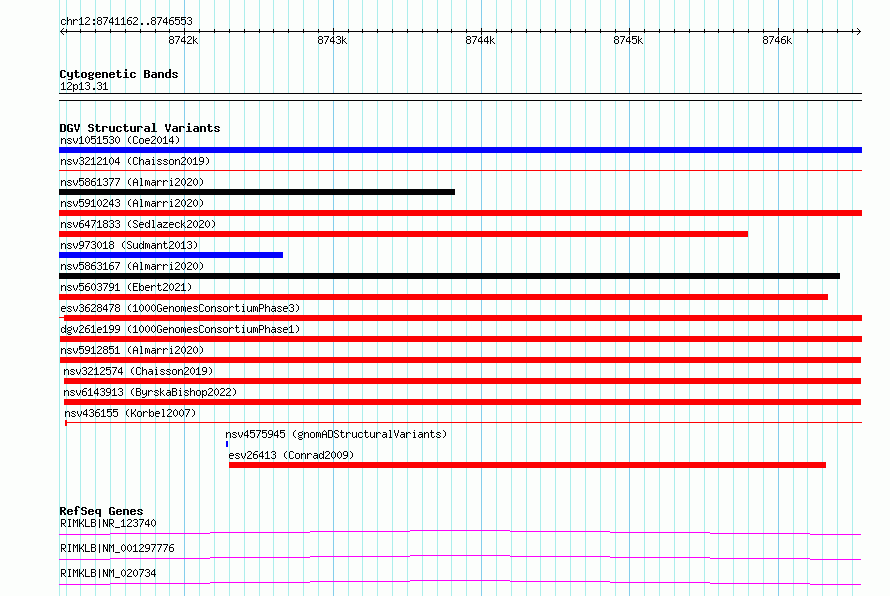Viewport: 890px width, 596px height.
Task: Open the nsv1051530 (Coe2014) label
Action: point(120,140)
